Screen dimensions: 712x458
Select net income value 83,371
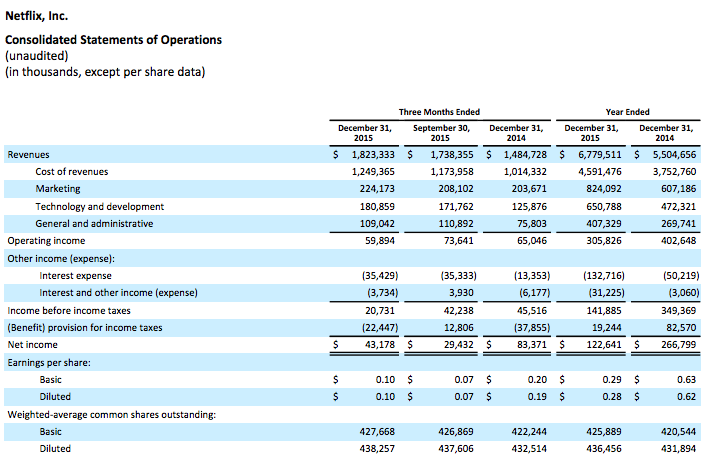(532, 345)
